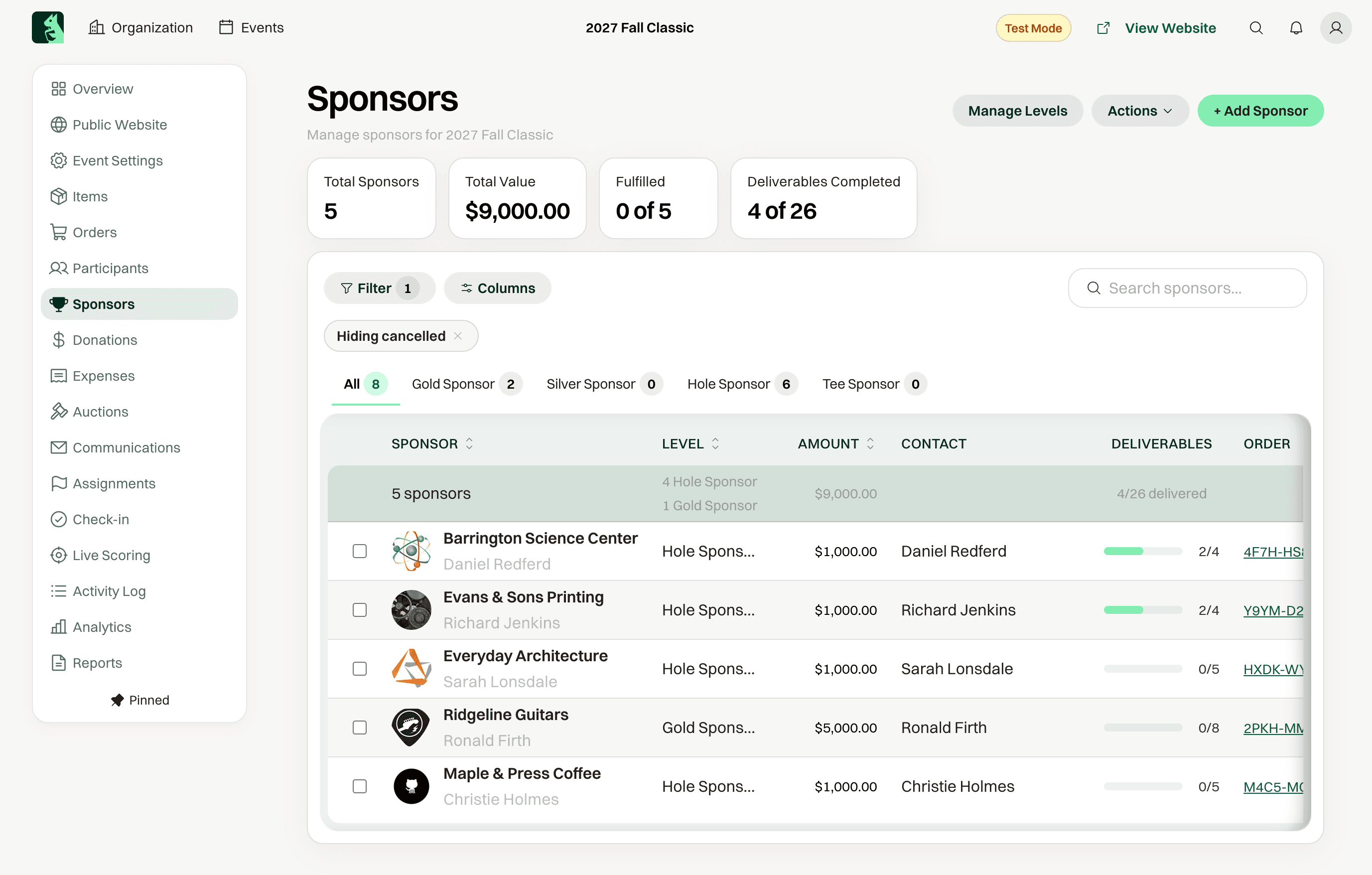Viewport: 1372px width, 875px height.
Task: Click the Pinned pin icon
Action: coord(118,701)
